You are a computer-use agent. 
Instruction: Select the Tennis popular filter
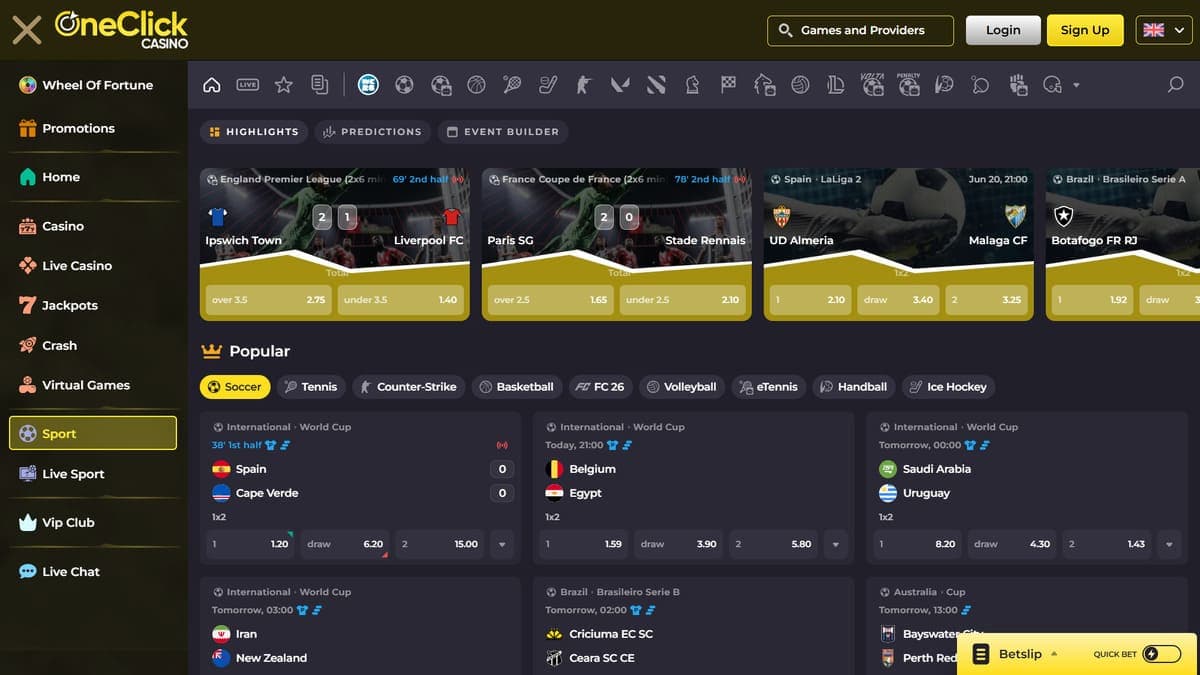click(x=310, y=387)
